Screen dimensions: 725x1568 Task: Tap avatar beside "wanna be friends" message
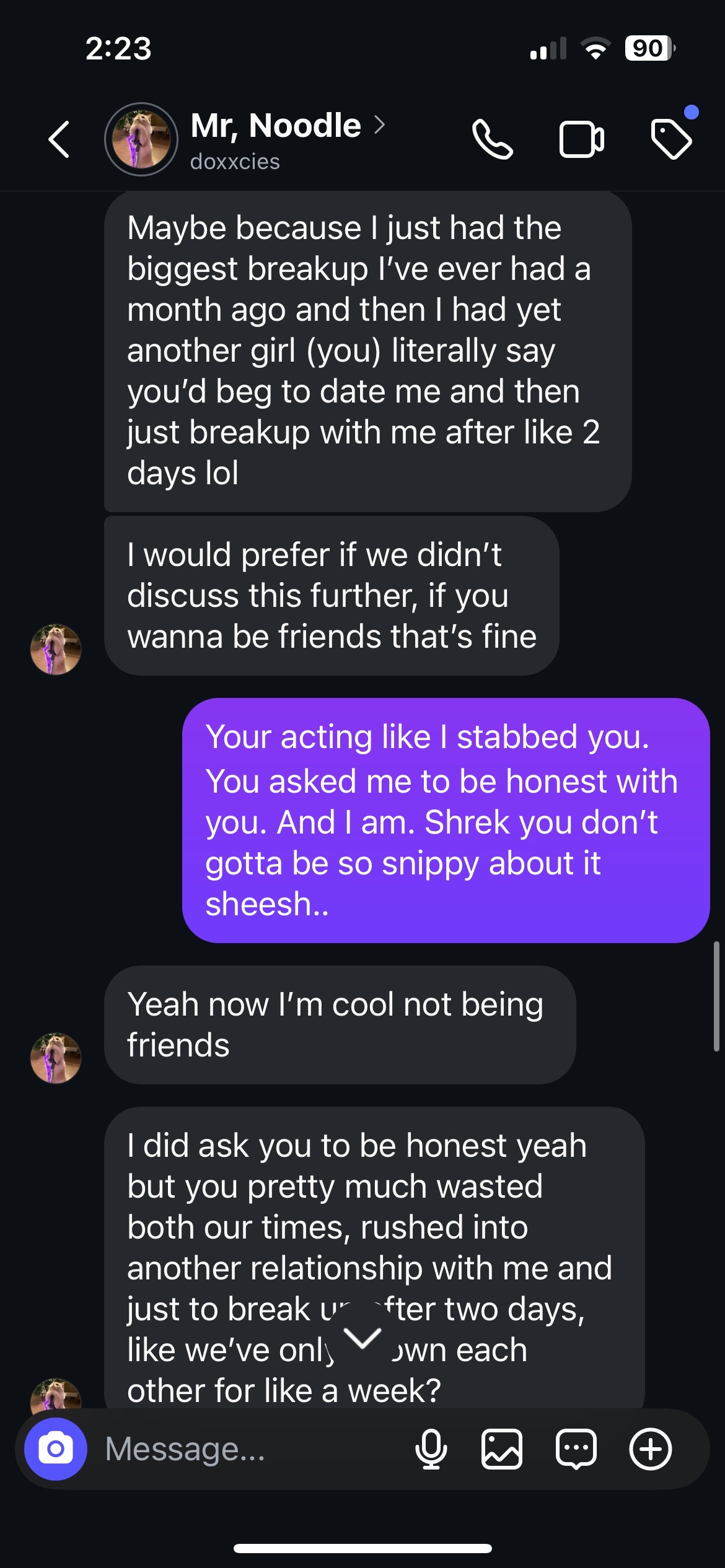point(56,649)
